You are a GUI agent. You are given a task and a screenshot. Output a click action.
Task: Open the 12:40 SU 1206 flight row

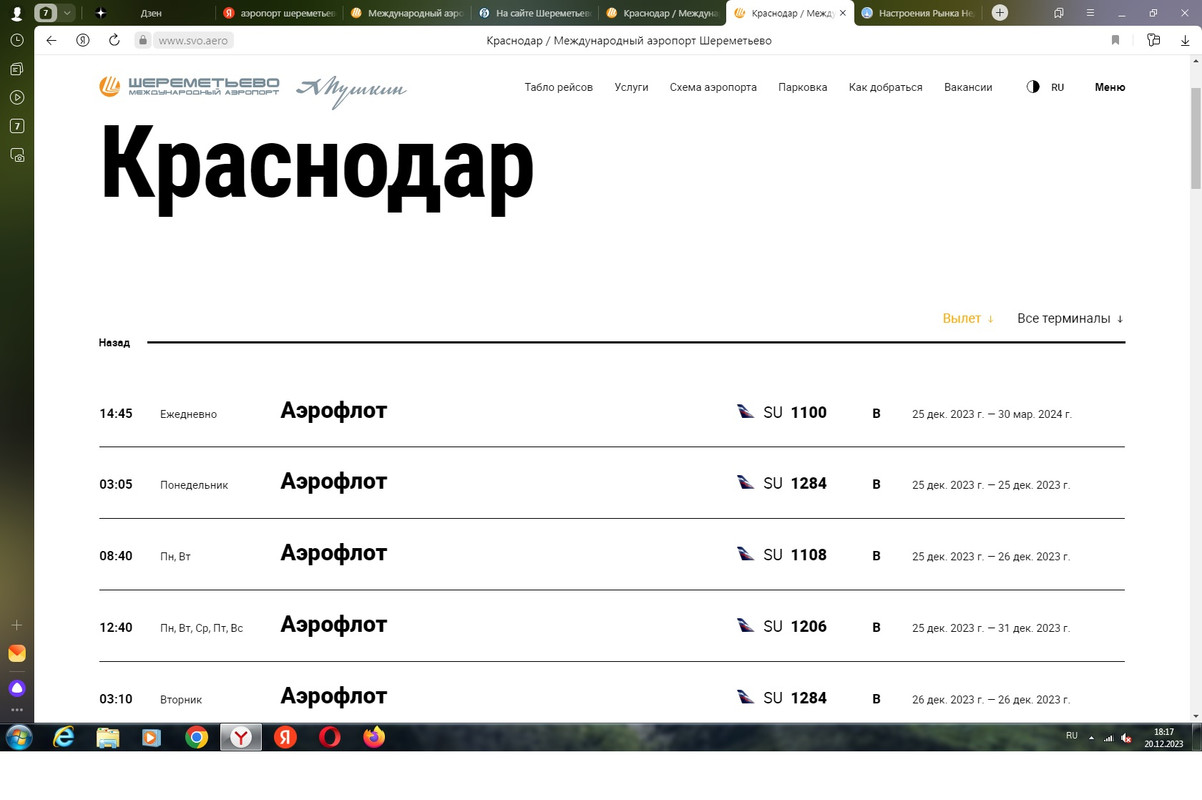pyautogui.click(x=612, y=626)
